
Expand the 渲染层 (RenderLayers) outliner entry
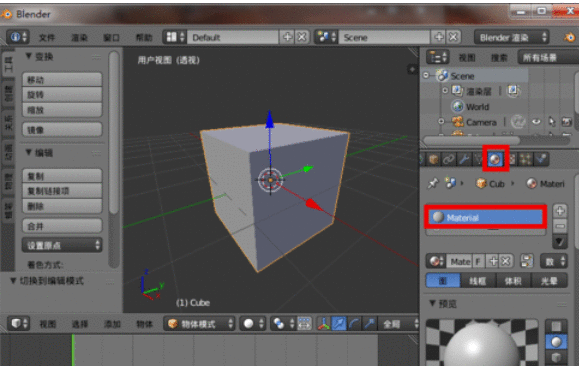tap(445, 90)
